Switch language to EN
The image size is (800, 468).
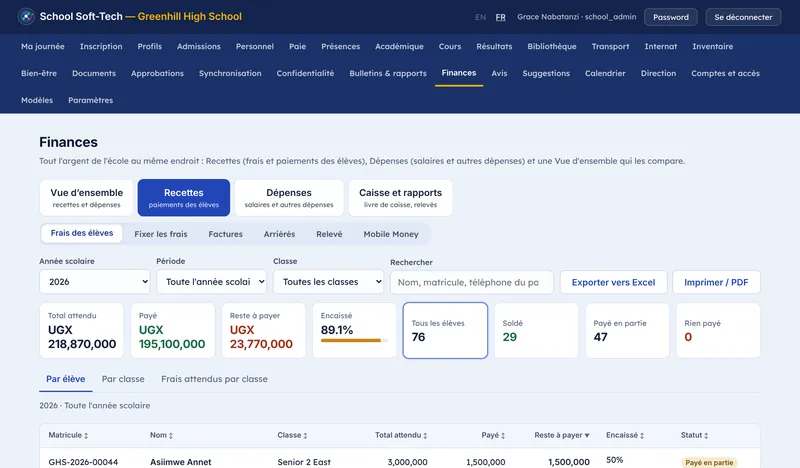(x=480, y=17)
